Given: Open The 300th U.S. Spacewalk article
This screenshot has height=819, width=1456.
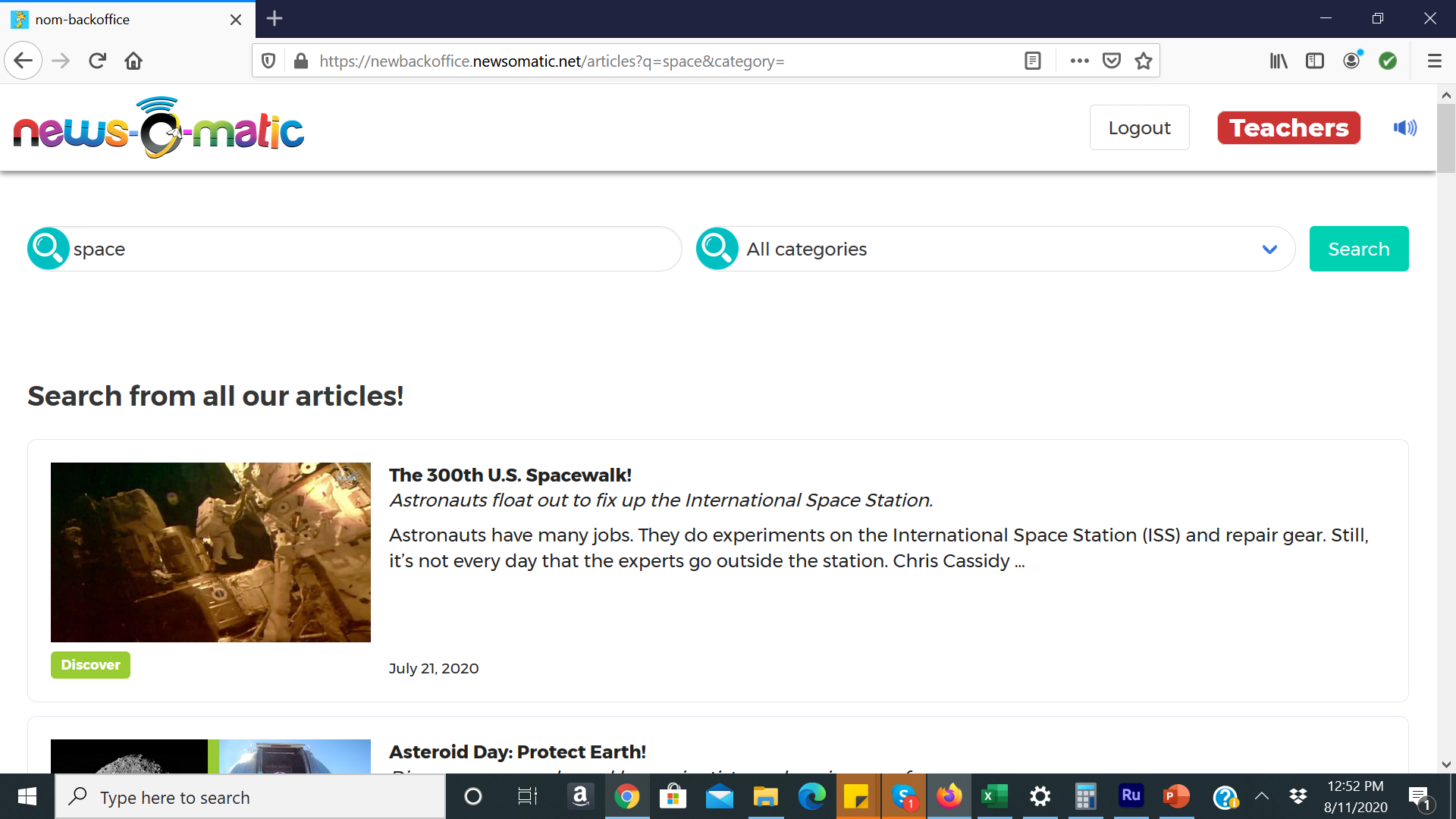Looking at the screenshot, I should tap(510, 475).
